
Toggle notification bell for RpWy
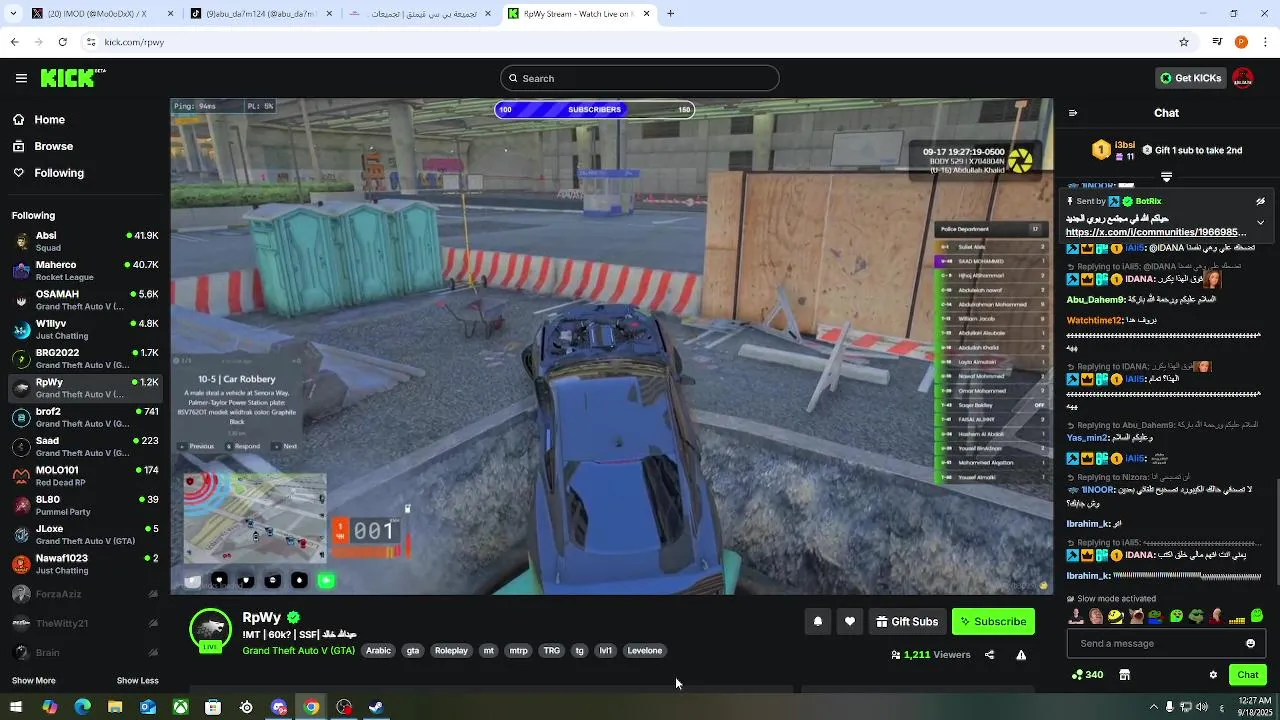coord(817,622)
